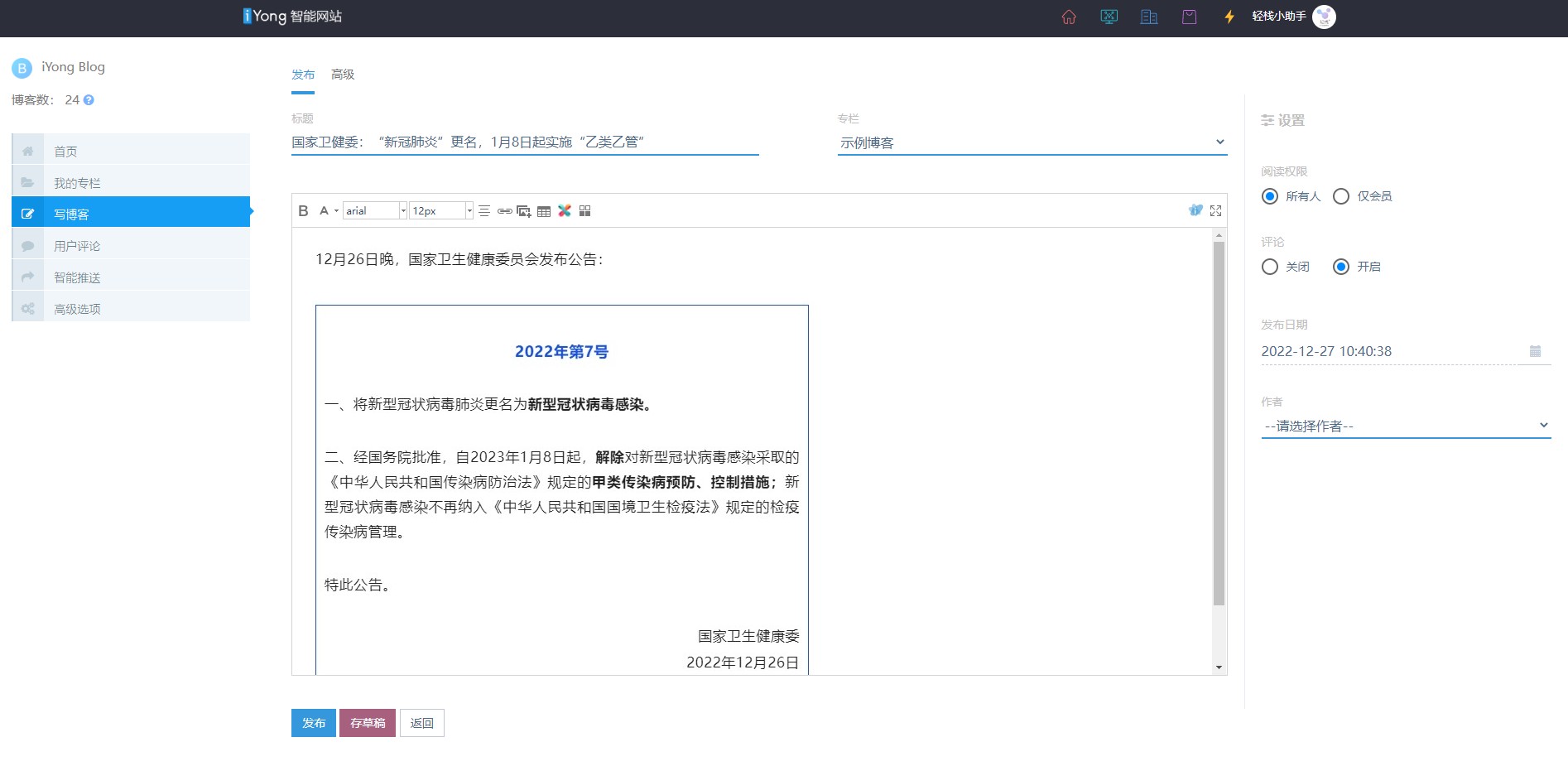Insert a hyperlink with the link icon

504,211
